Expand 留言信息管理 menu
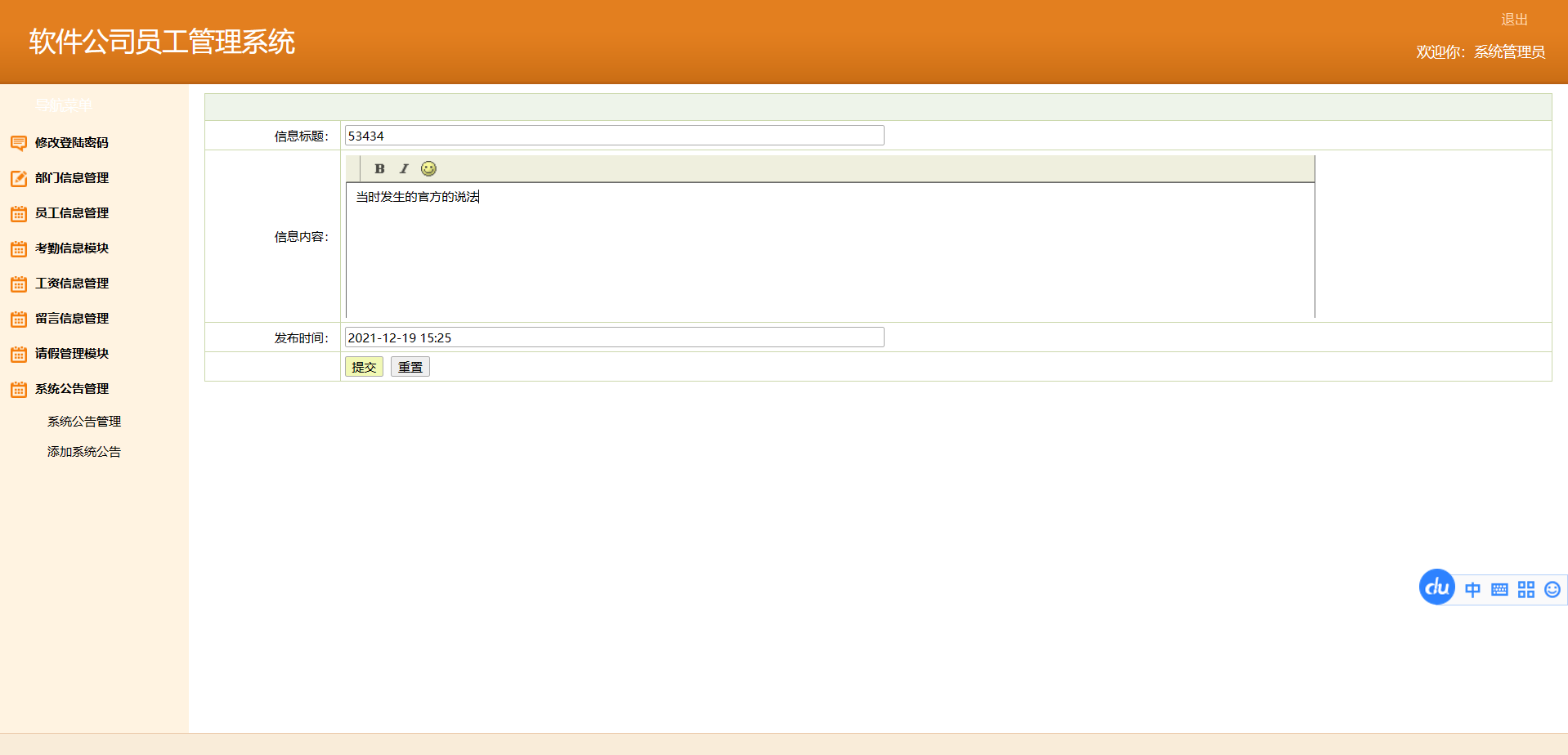This screenshot has width=1568, height=755. pyautogui.click(x=72, y=318)
